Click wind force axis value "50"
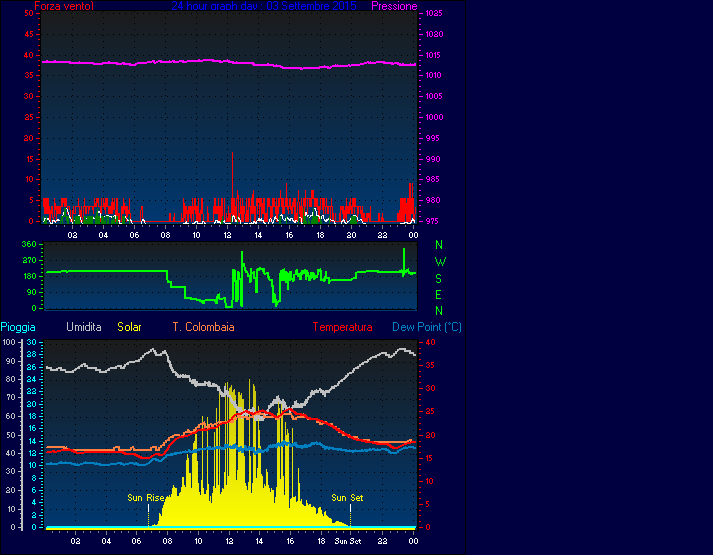This screenshot has width=713, height=555. (x=29, y=13)
